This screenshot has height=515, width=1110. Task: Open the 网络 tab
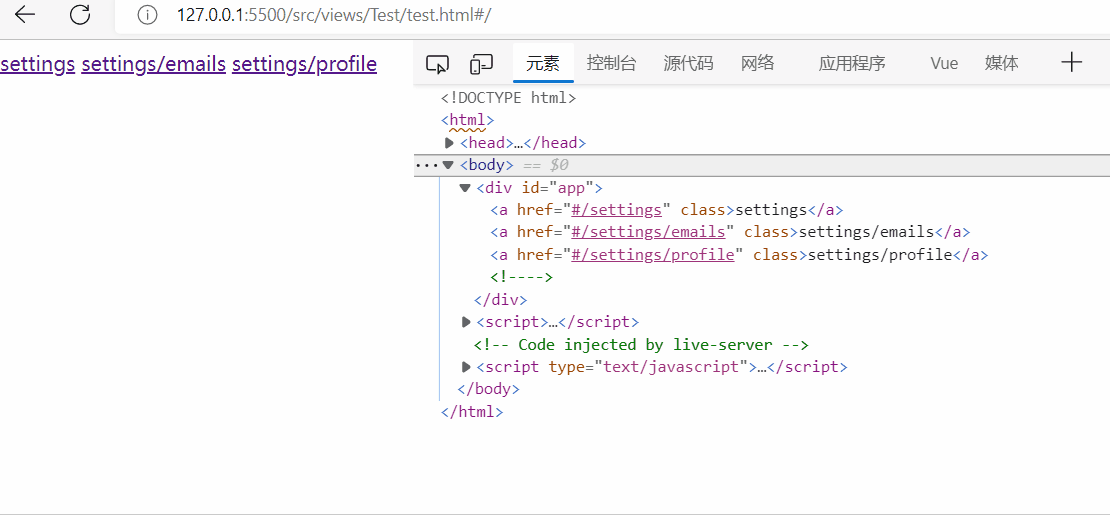tap(757, 63)
